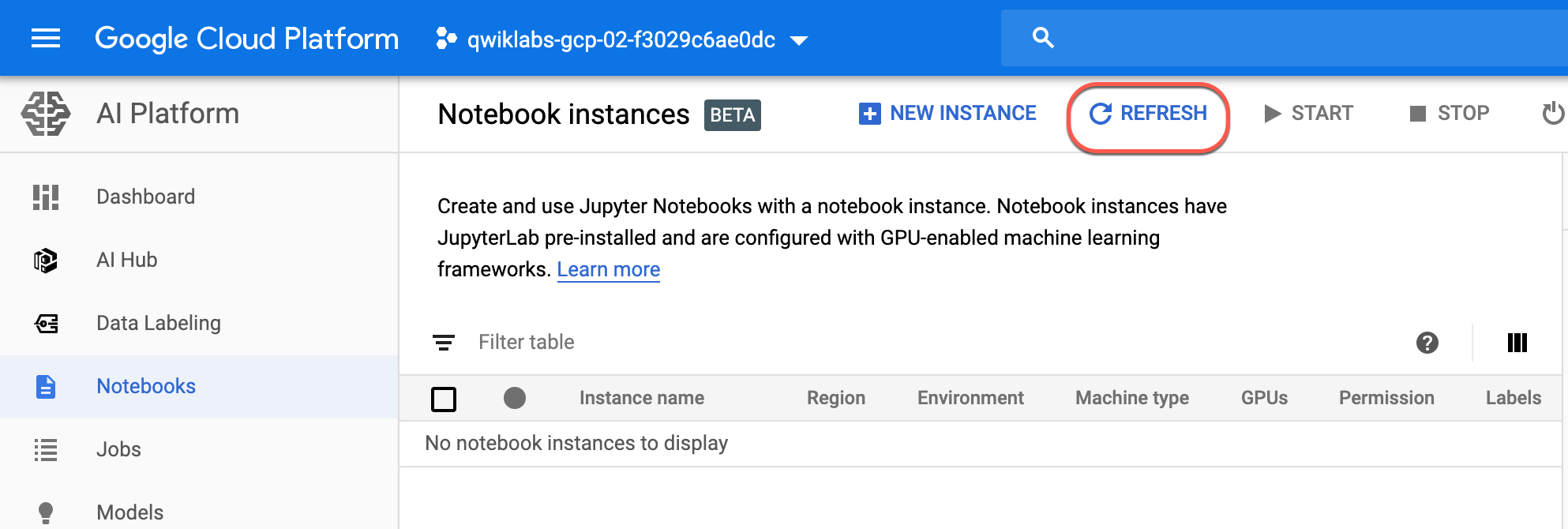Open the column display options icon

(x=1517, y=343)
